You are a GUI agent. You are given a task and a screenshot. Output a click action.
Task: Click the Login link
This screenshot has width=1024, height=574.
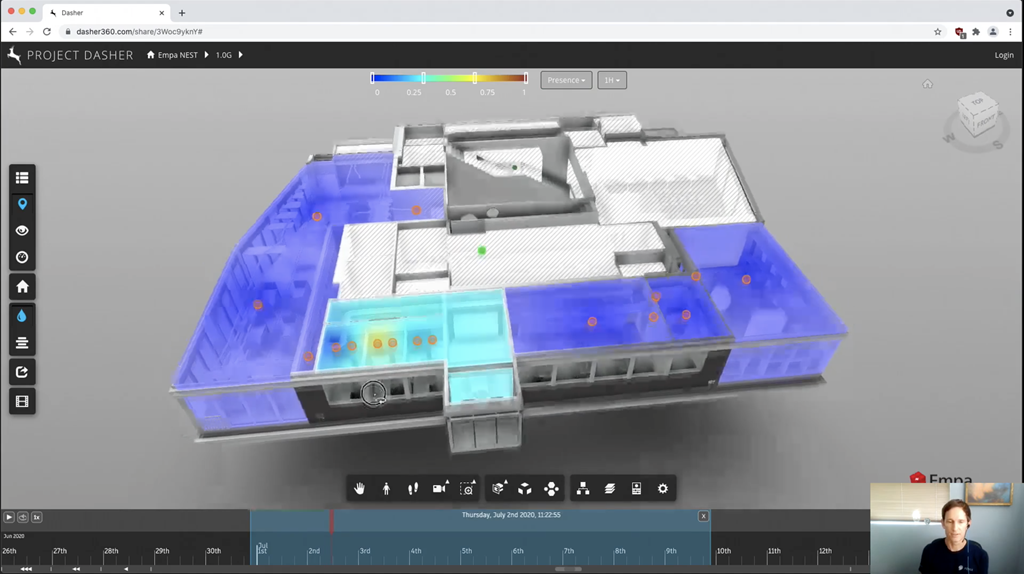pyautogui.click(x=1004, y=55)
